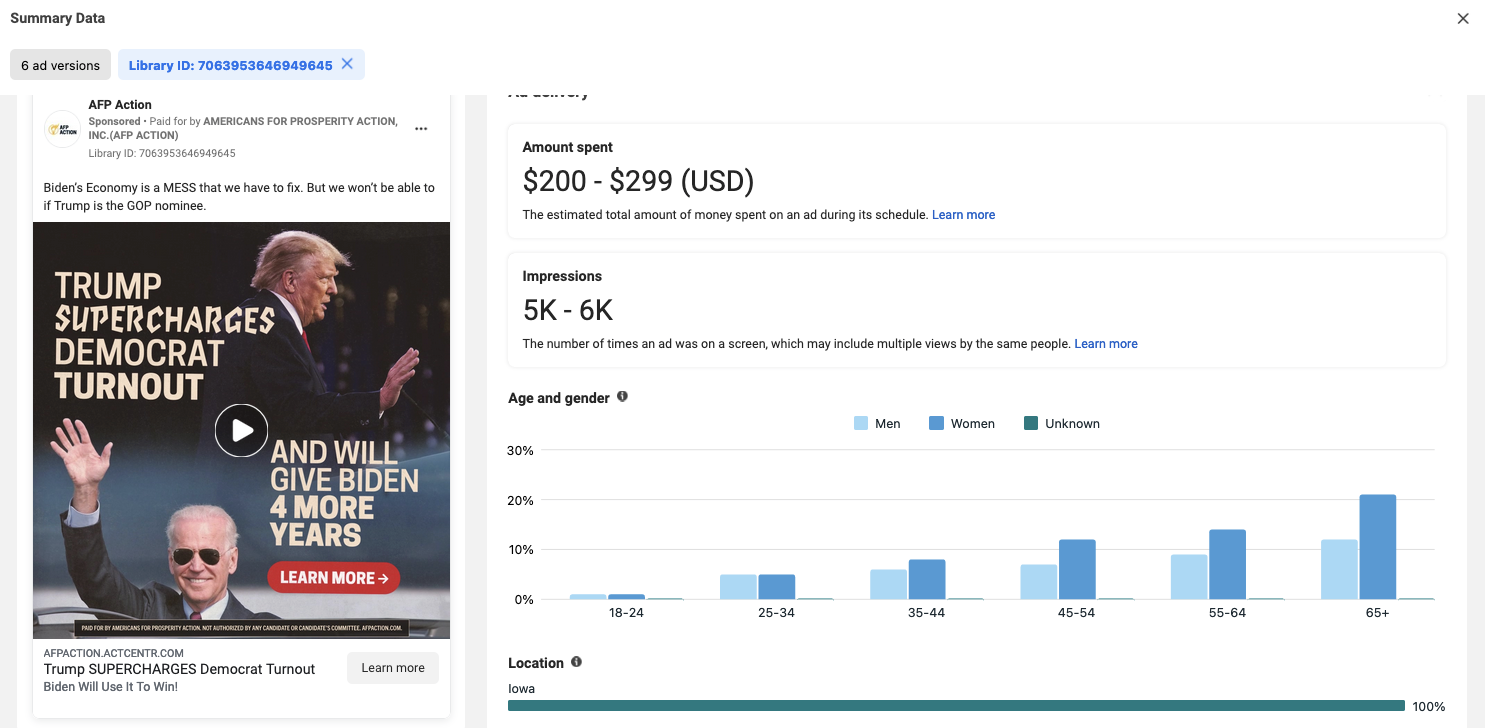
Task: Open the AFP Action page name
Action: pyautogui.click(x=120, y=105)
